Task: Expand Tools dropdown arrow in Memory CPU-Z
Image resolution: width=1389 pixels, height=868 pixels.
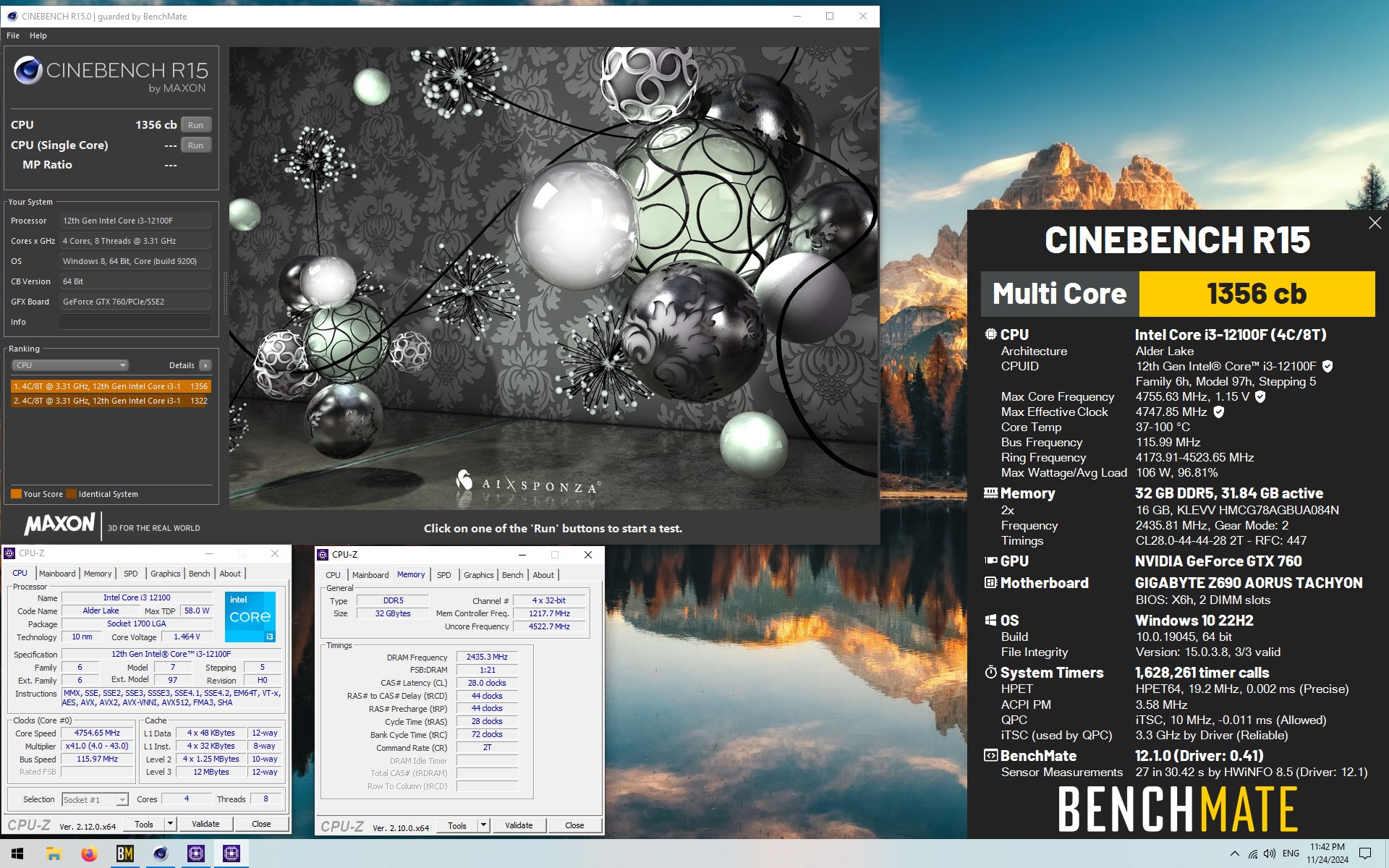Action: point(483,825)
